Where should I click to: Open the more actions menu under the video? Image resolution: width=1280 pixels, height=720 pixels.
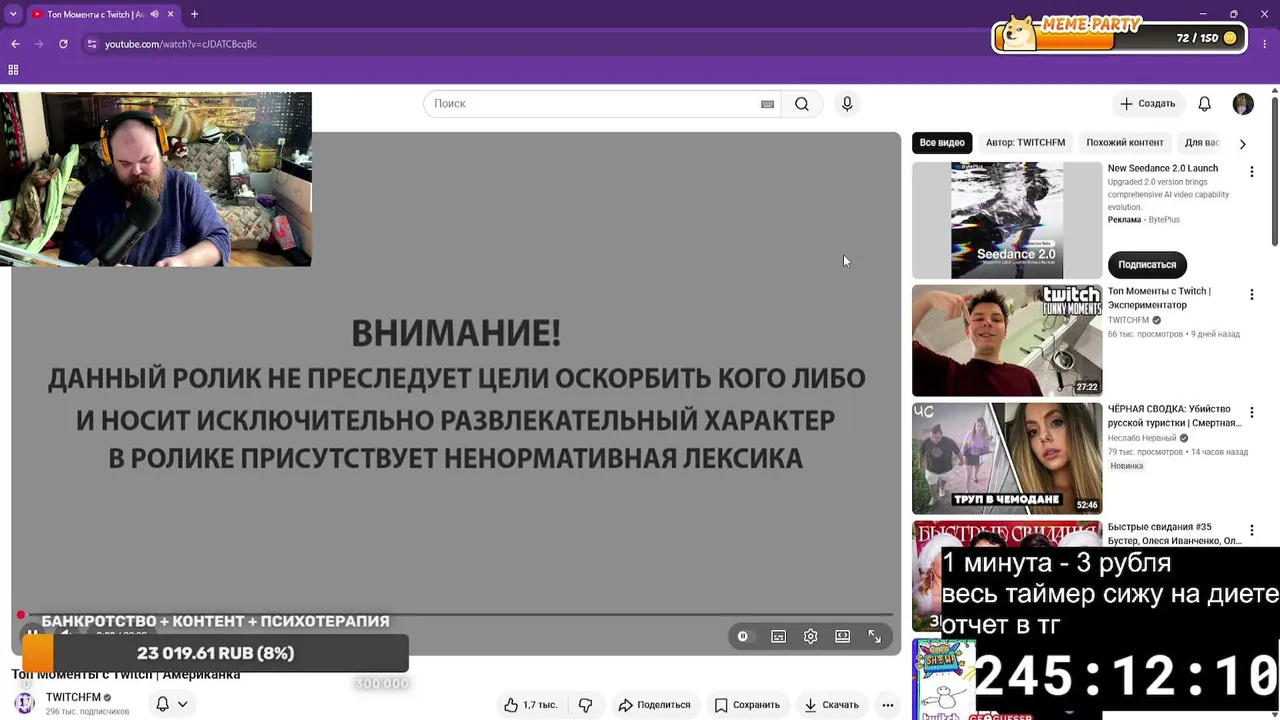point(887,705)
